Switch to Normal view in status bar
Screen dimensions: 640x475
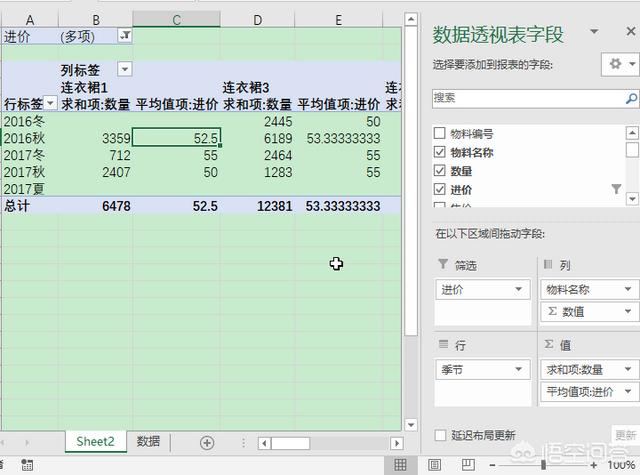coord(400,465)
